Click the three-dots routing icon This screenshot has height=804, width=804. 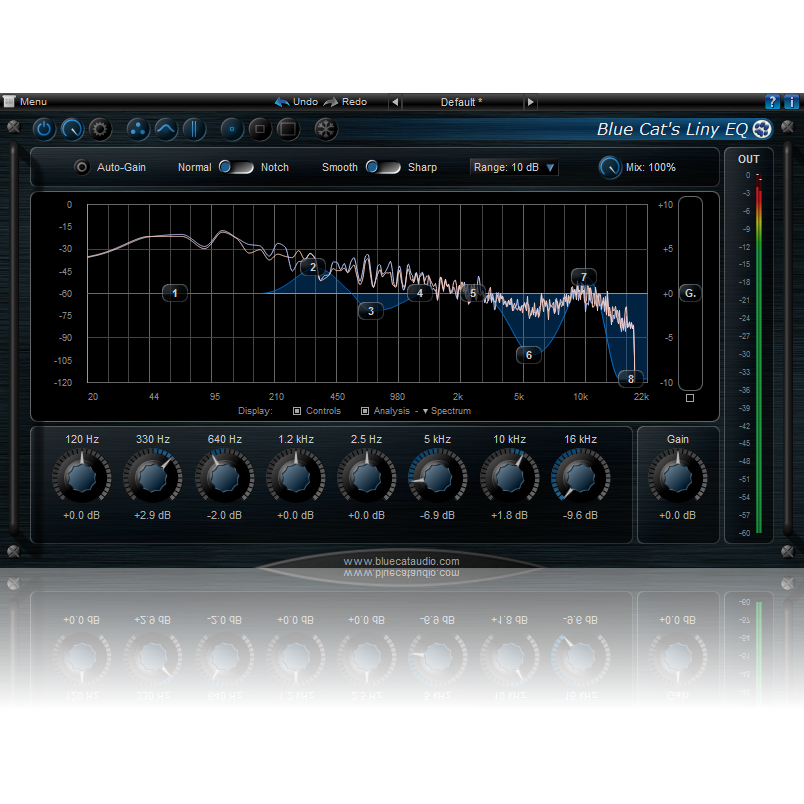click(x=138, y=129)
